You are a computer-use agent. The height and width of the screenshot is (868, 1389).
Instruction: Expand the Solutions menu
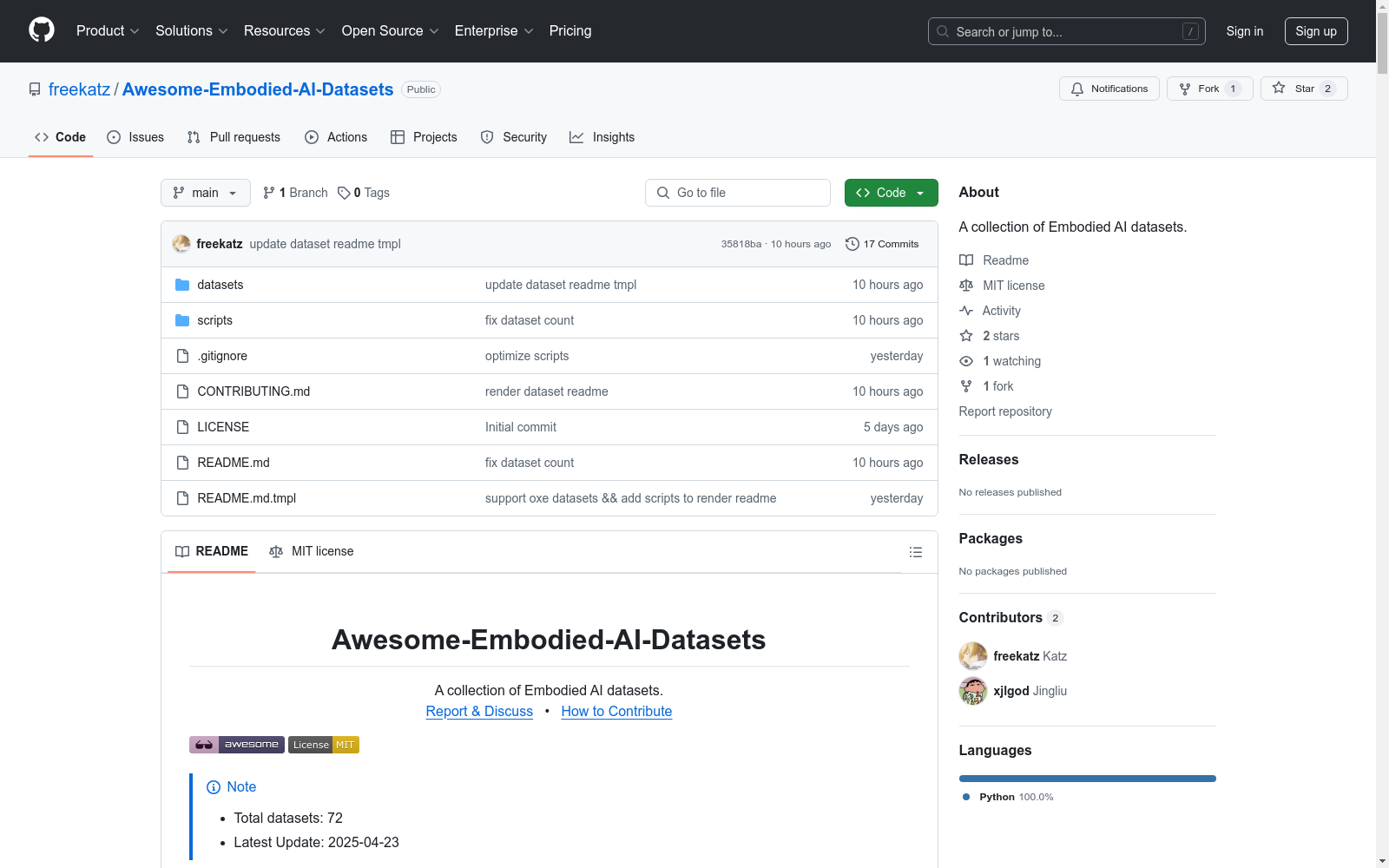192,31
